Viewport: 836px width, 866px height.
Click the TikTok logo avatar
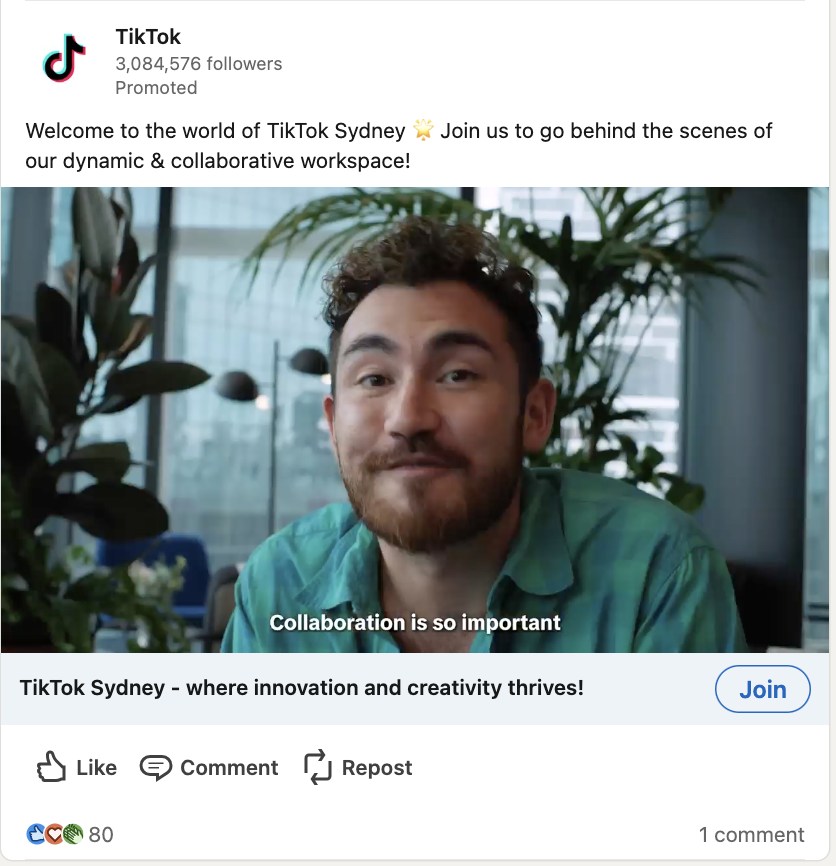pos(64,59)
